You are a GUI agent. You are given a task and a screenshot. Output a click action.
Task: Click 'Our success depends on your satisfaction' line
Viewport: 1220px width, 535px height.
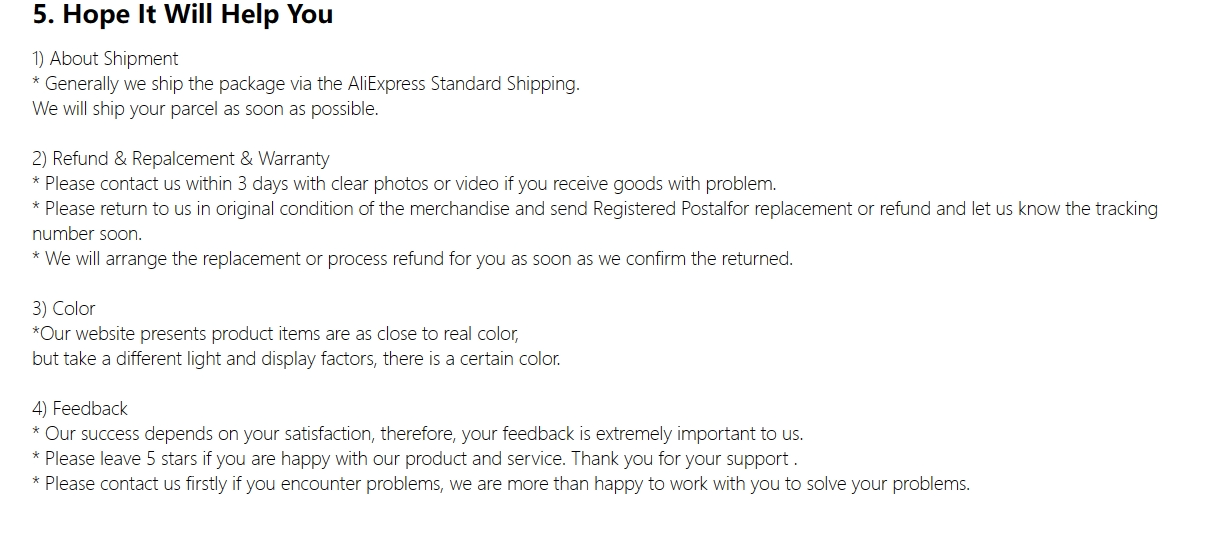418,434
